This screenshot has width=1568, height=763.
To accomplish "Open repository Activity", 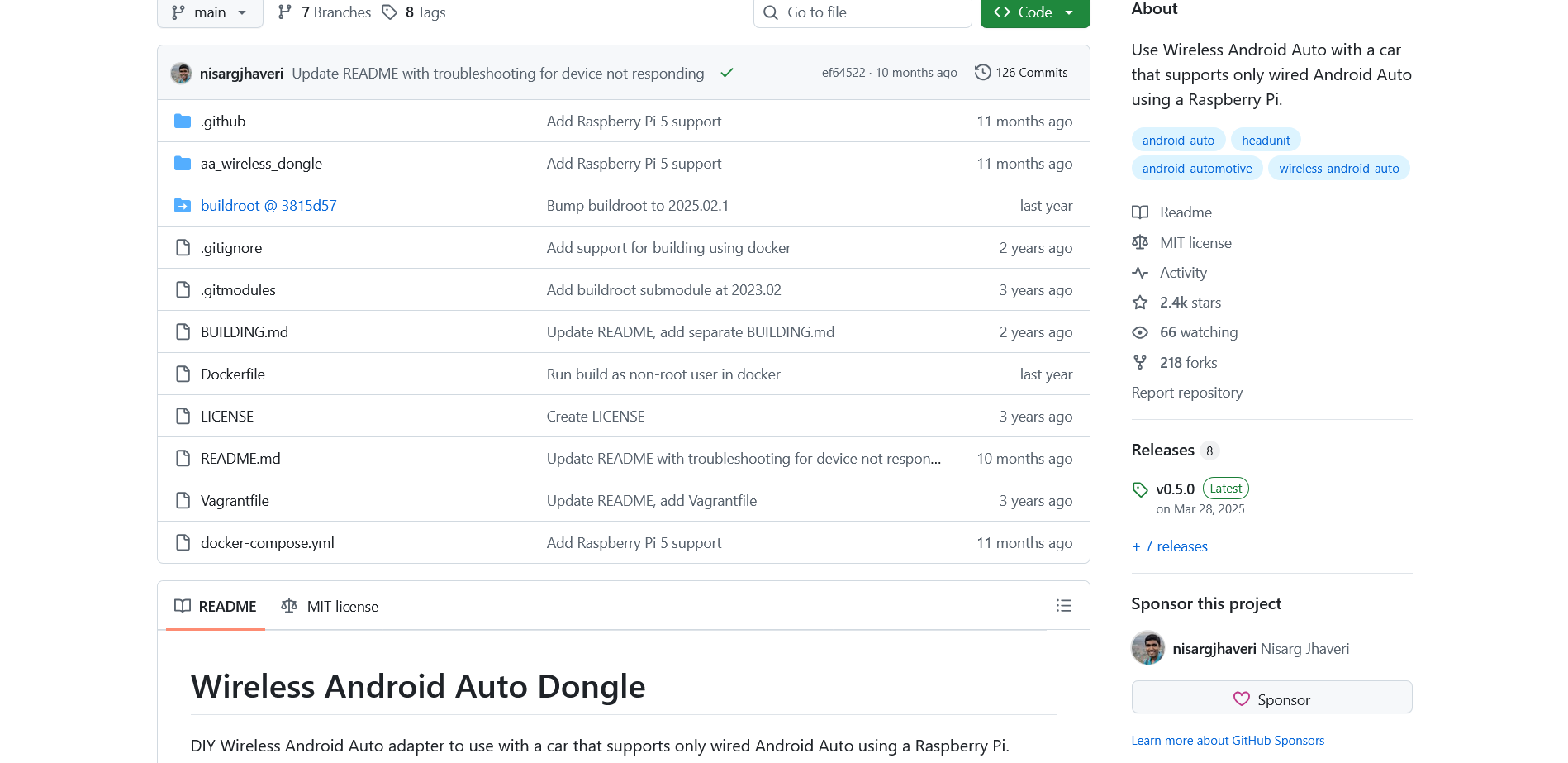I will pos(1170,273).
